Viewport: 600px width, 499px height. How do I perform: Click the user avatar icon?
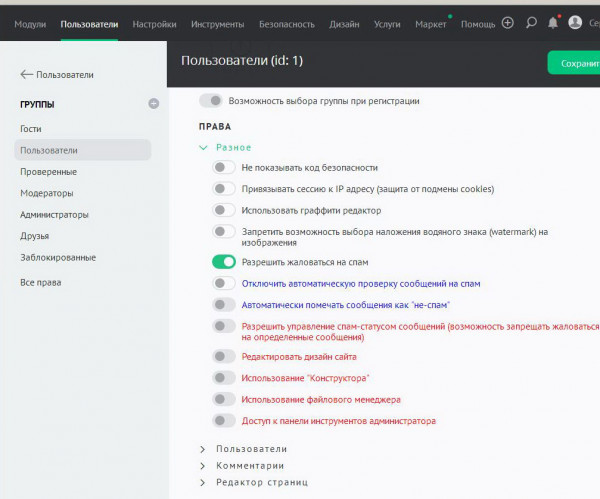click(575, 23)
